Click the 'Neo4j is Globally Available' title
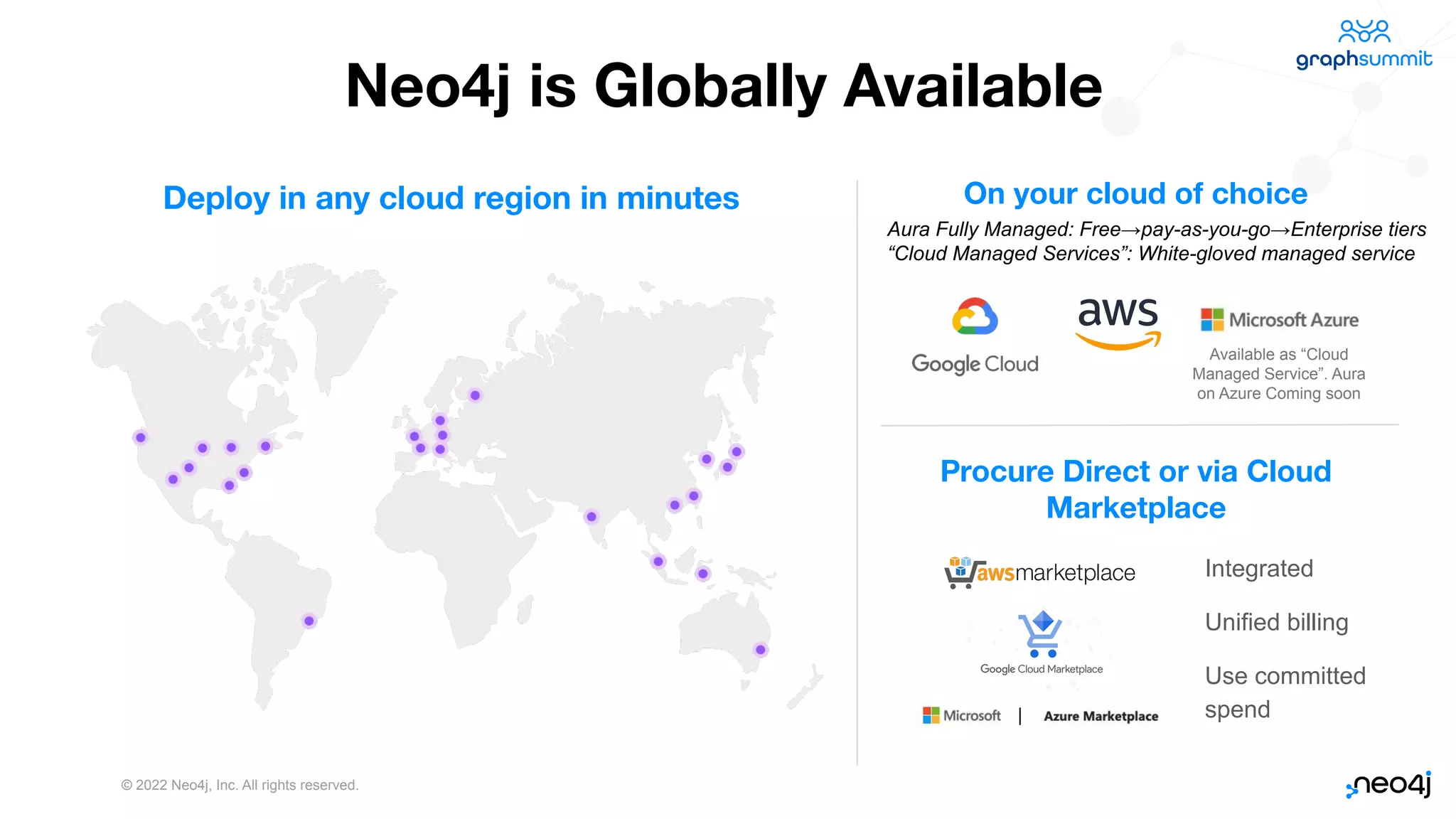Image resolution: width=1456 pixels, height=819 pixels. [x=724, y=87]
